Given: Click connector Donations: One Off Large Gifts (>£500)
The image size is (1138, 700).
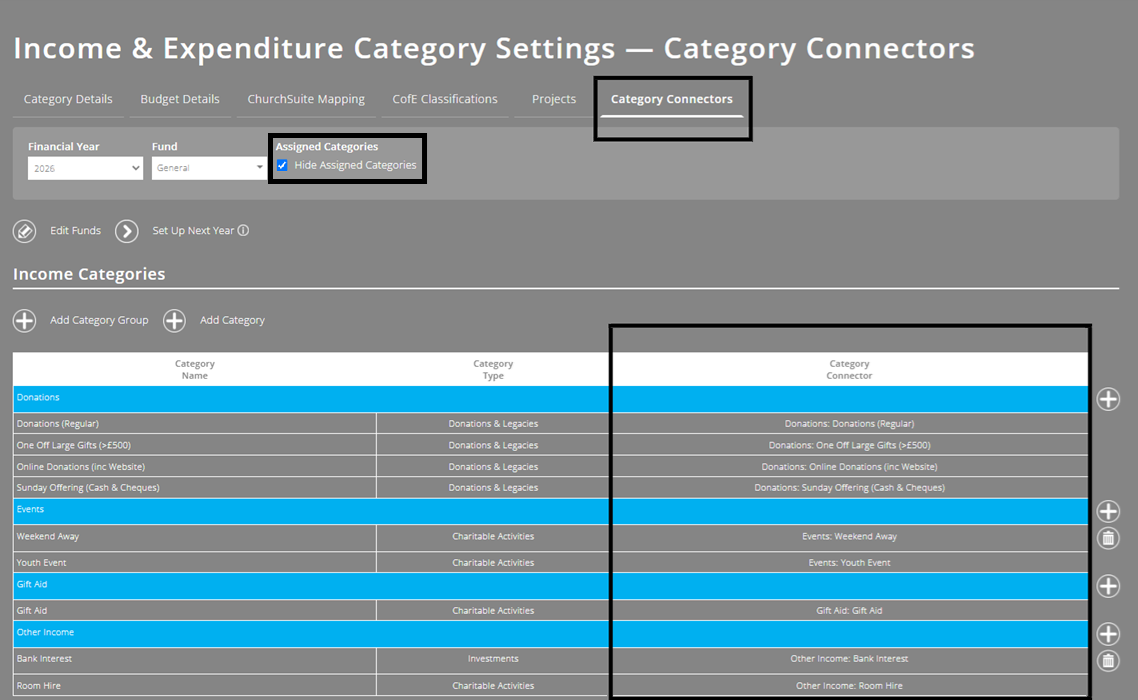Looking at the screenshot, I should tap(849, 445).
